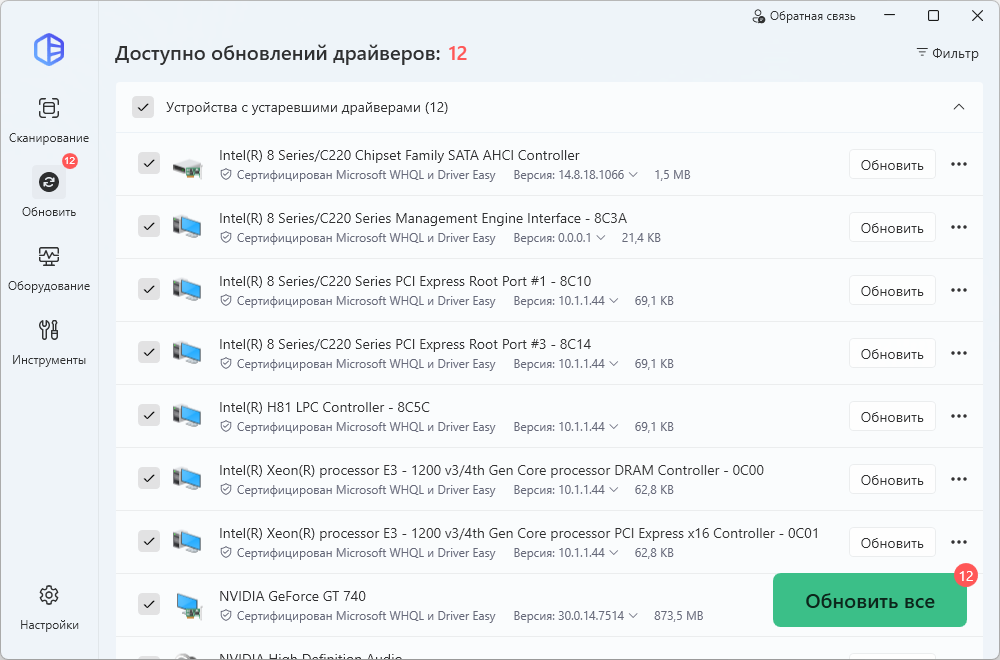Uncheck the DRAM Controller - 0C00 checkbox
The height and width of the screenshot is (660, 1000).
coord(149,478)
